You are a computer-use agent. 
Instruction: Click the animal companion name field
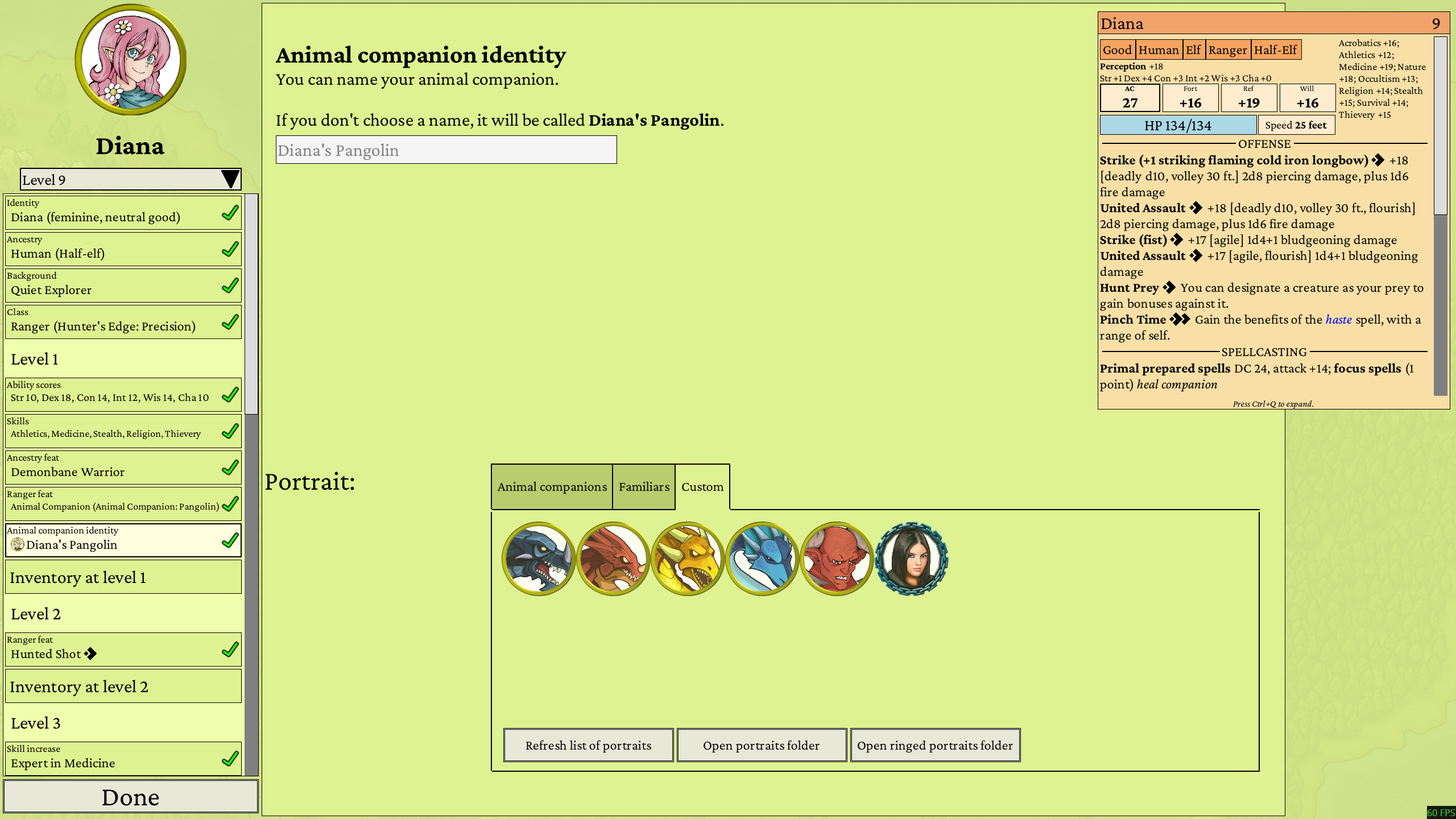(x=446, y=150)
